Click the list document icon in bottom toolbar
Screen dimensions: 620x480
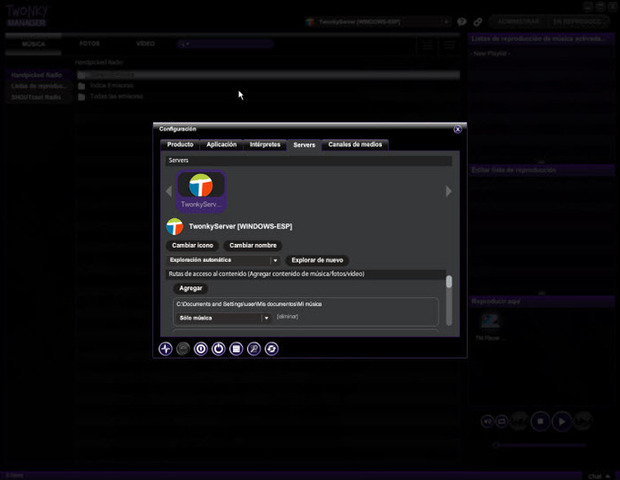(x=236, y=349)
